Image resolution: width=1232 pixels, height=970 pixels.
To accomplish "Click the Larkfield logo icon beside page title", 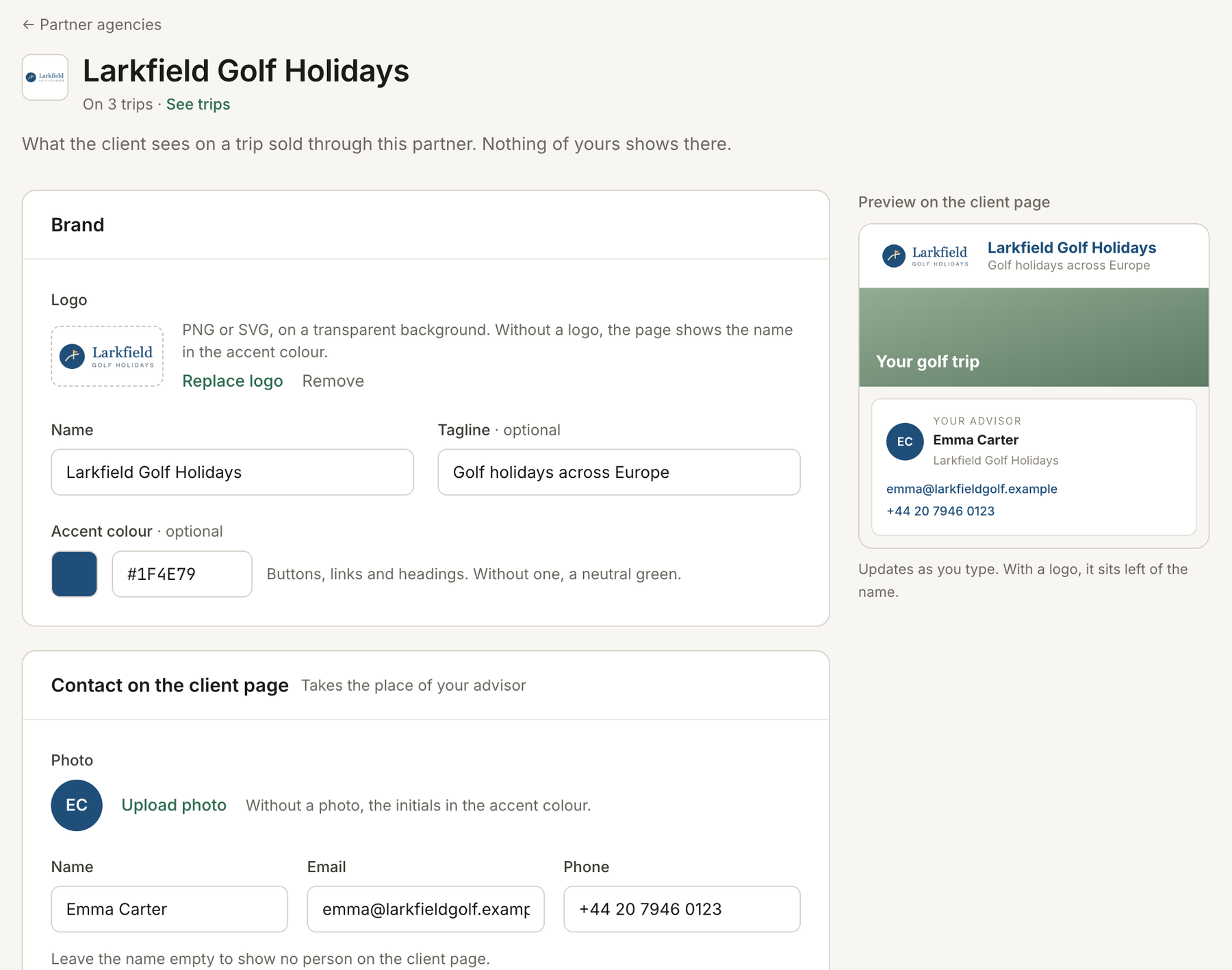I will point(45,77).
